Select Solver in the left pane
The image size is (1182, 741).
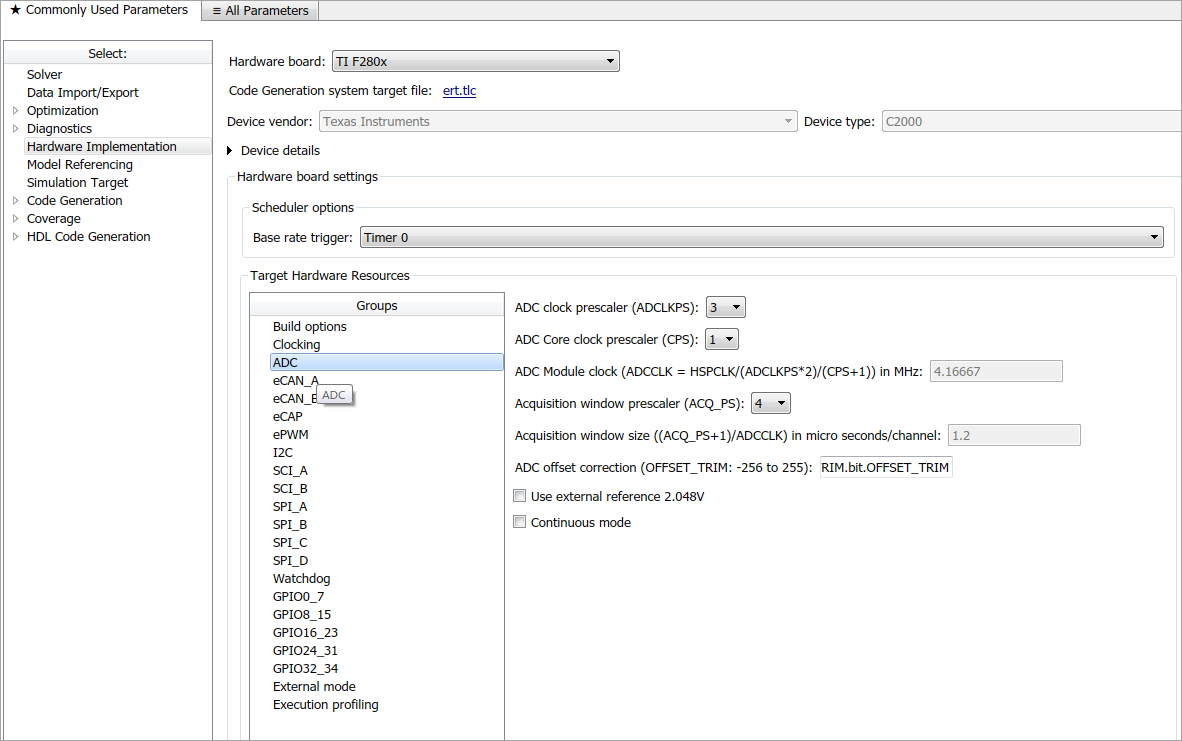point(44,75)
